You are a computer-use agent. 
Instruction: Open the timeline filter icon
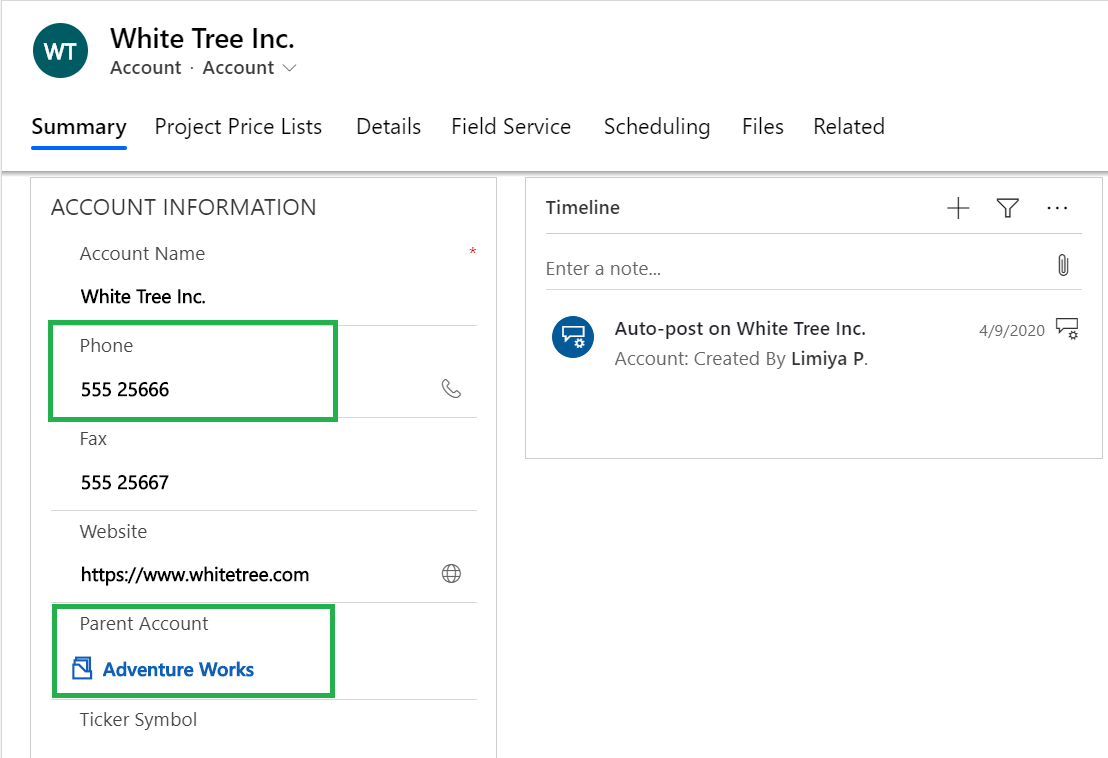(1007, 208)
